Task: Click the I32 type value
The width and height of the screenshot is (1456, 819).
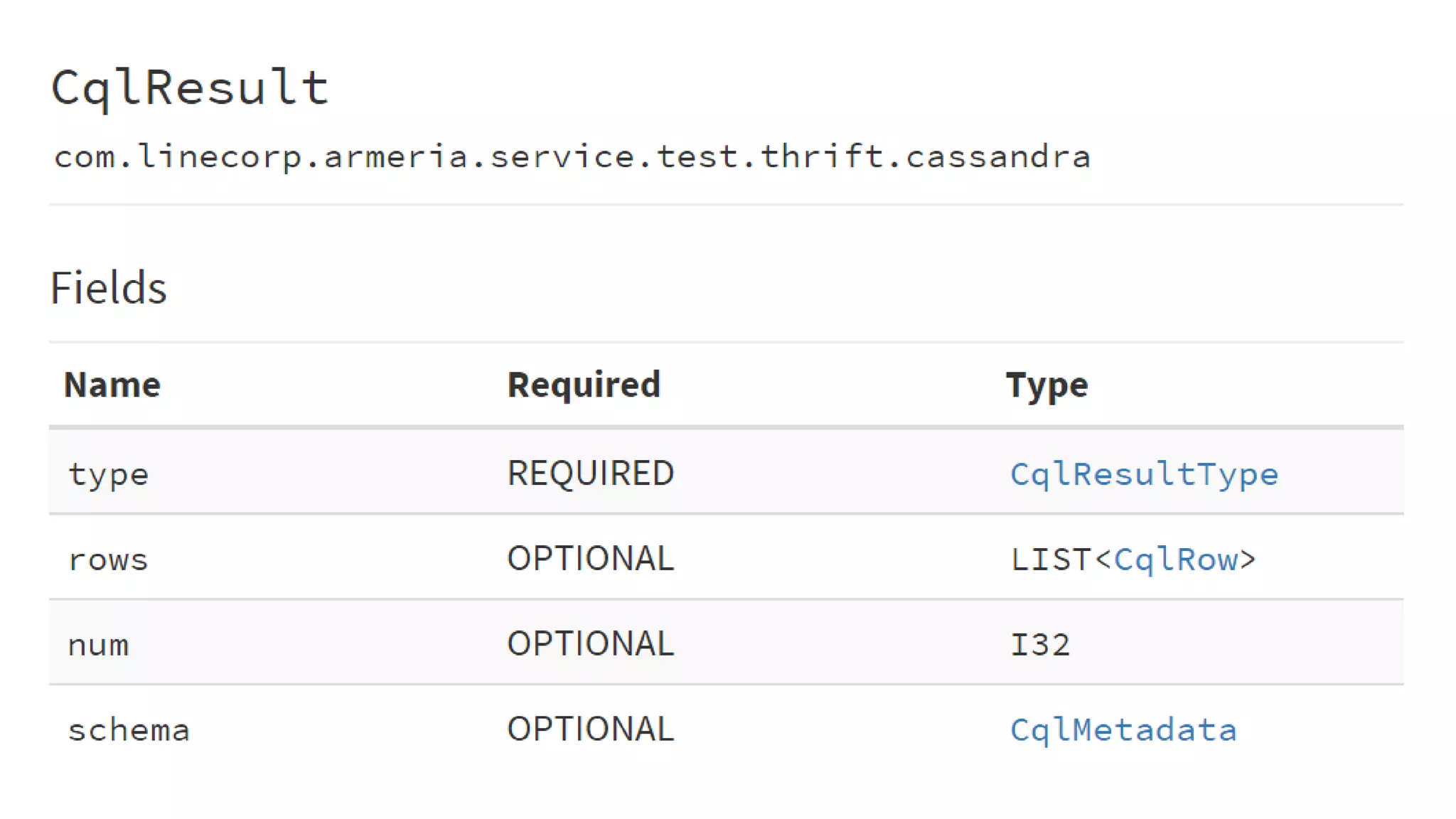Action: (x=1040, y=645)
